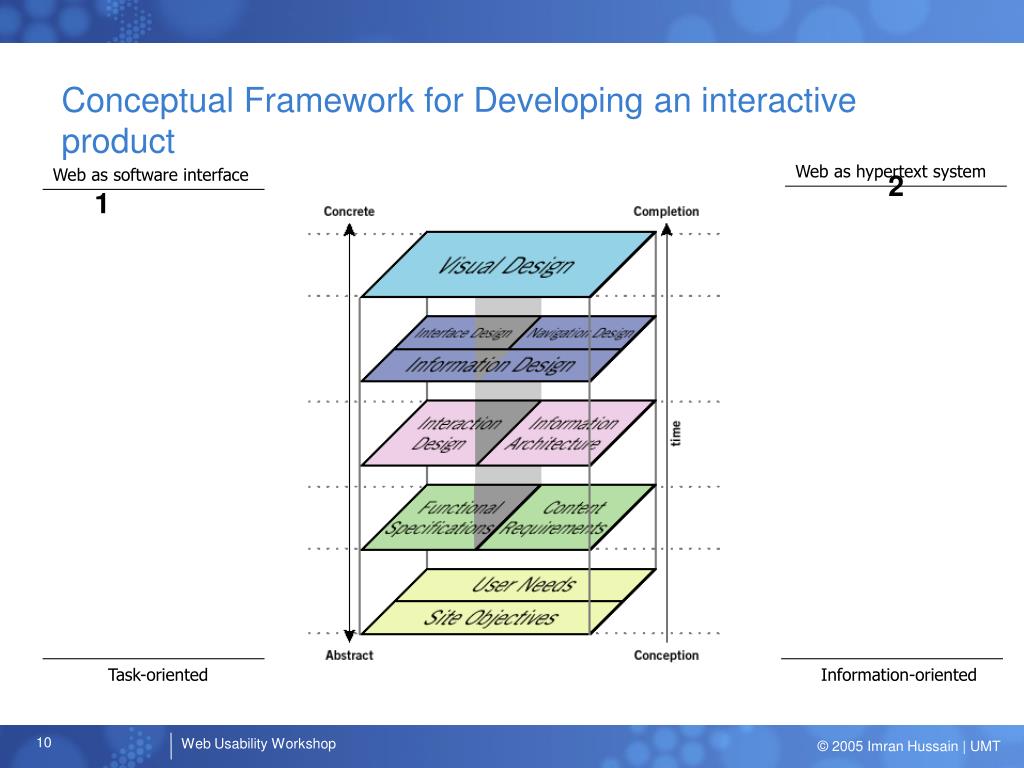Viewport: 1024px width, 768px height.
Task: Click the slide number 10
Action: (44, 743)
